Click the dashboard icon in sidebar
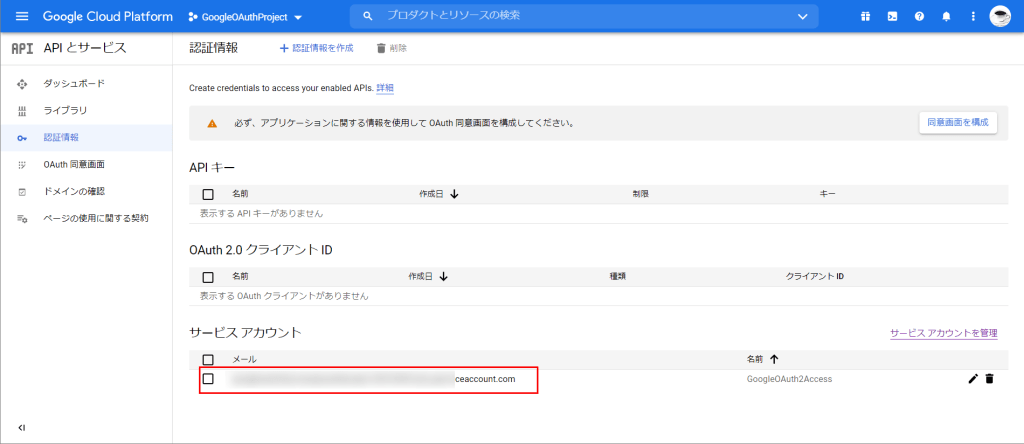This screenshot has width=1024, height=444. (22, 84)
